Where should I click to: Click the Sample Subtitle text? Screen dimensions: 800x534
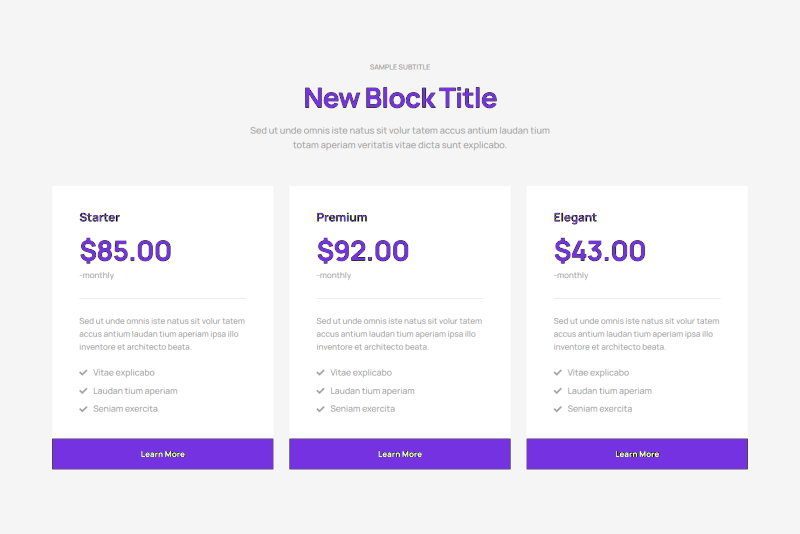coord(400,67)
